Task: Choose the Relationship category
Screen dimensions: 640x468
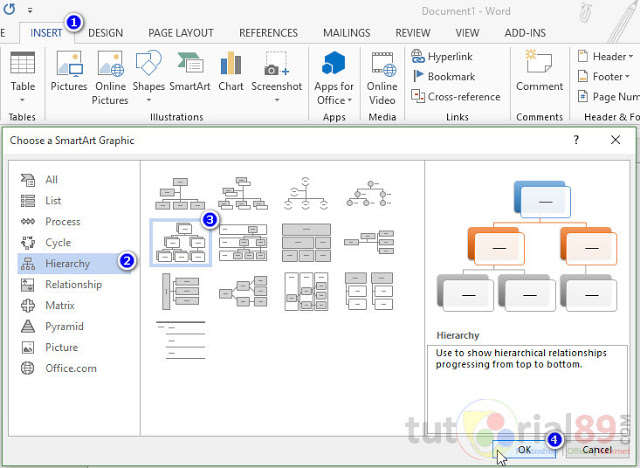Action: 73,284
